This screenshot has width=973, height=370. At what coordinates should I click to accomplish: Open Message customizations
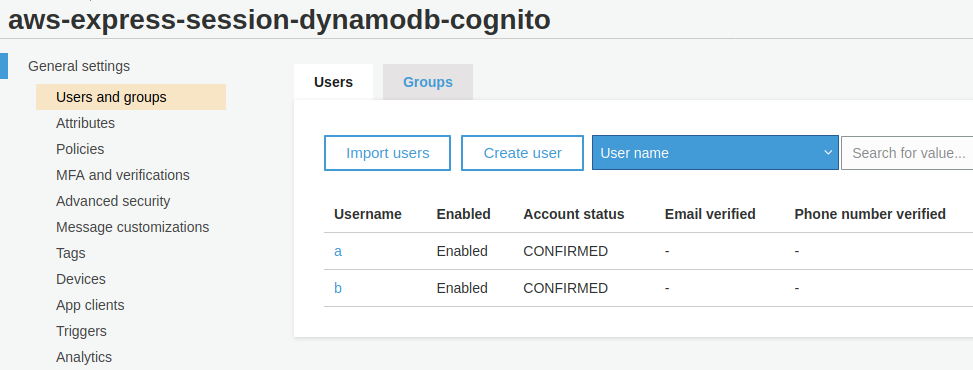132,227
